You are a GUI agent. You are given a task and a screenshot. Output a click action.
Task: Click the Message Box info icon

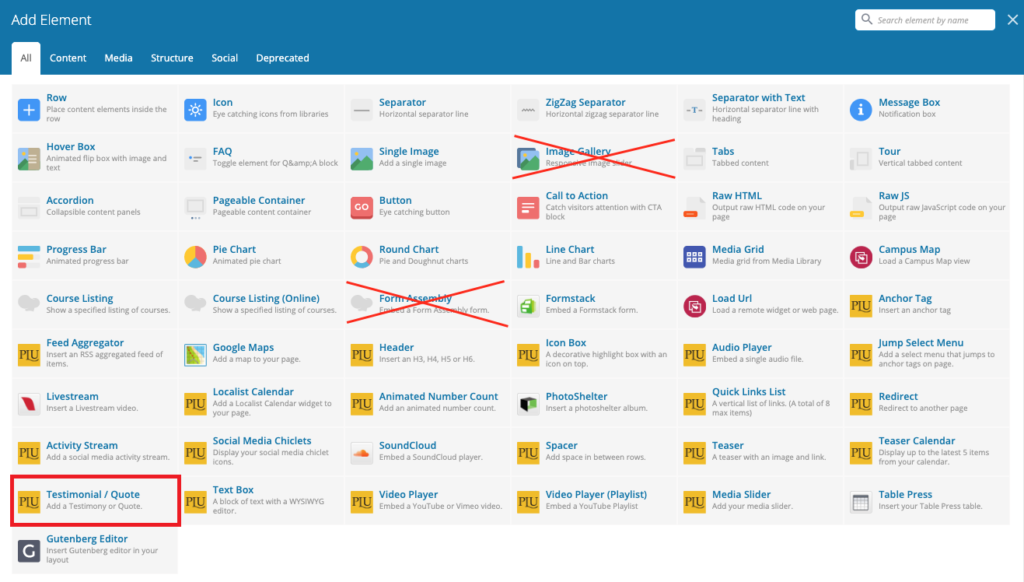pos(861,110)
